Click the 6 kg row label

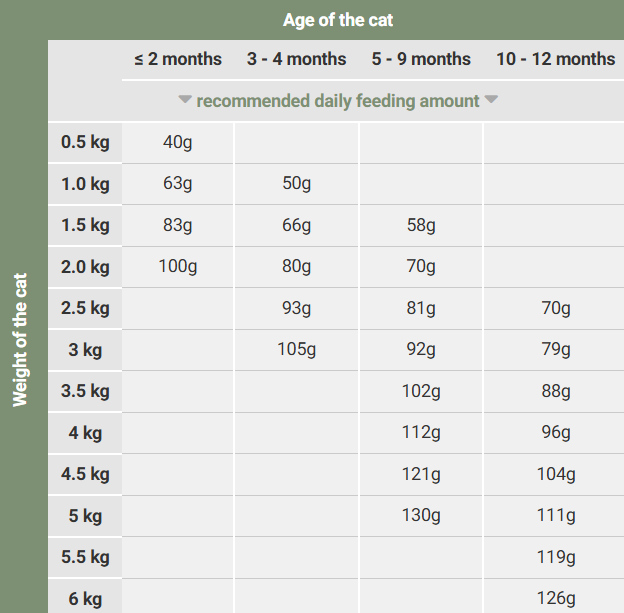click(85, 598)
